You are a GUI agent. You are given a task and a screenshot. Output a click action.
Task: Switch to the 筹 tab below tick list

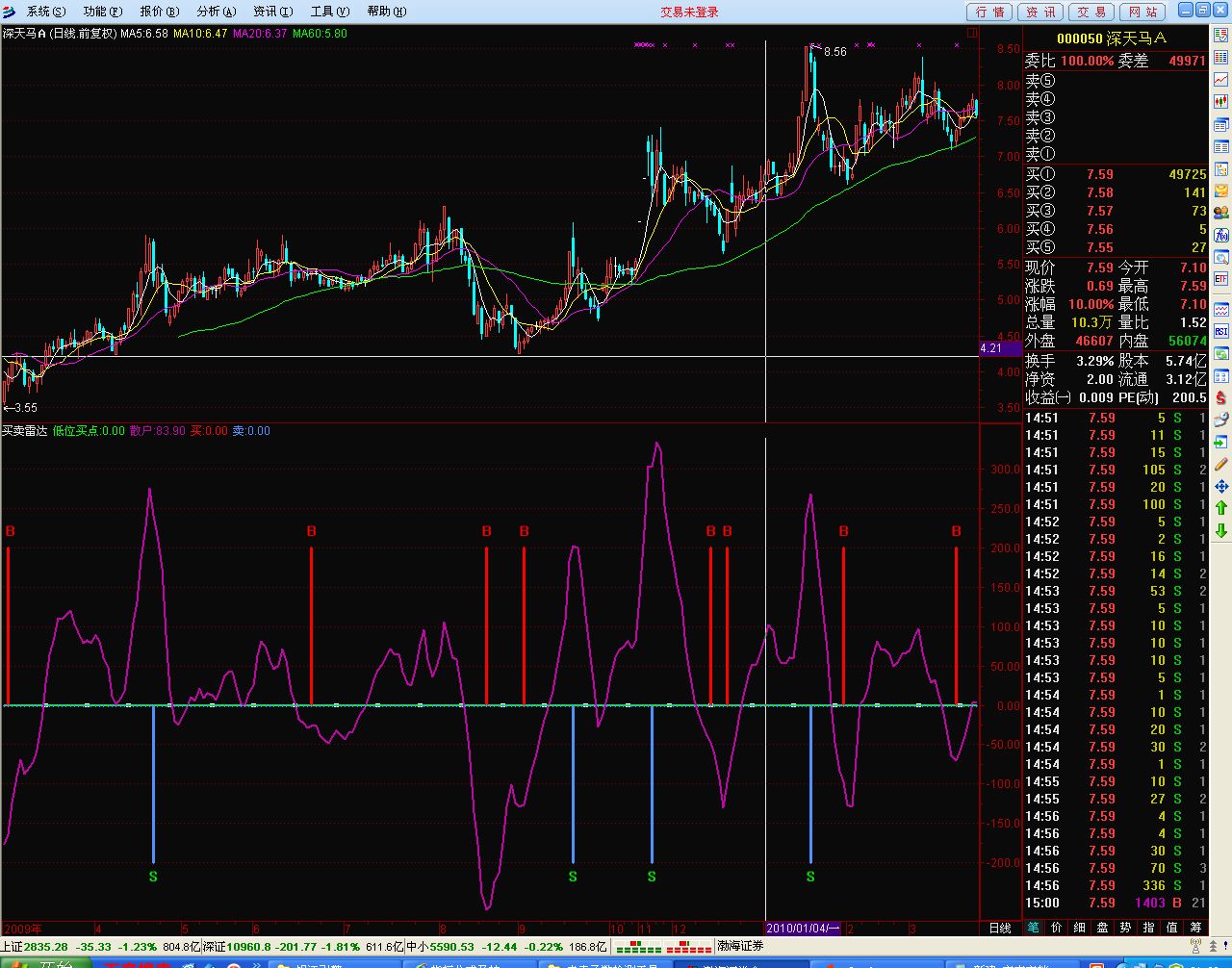pyautogui.click(x=1195, y=929)
